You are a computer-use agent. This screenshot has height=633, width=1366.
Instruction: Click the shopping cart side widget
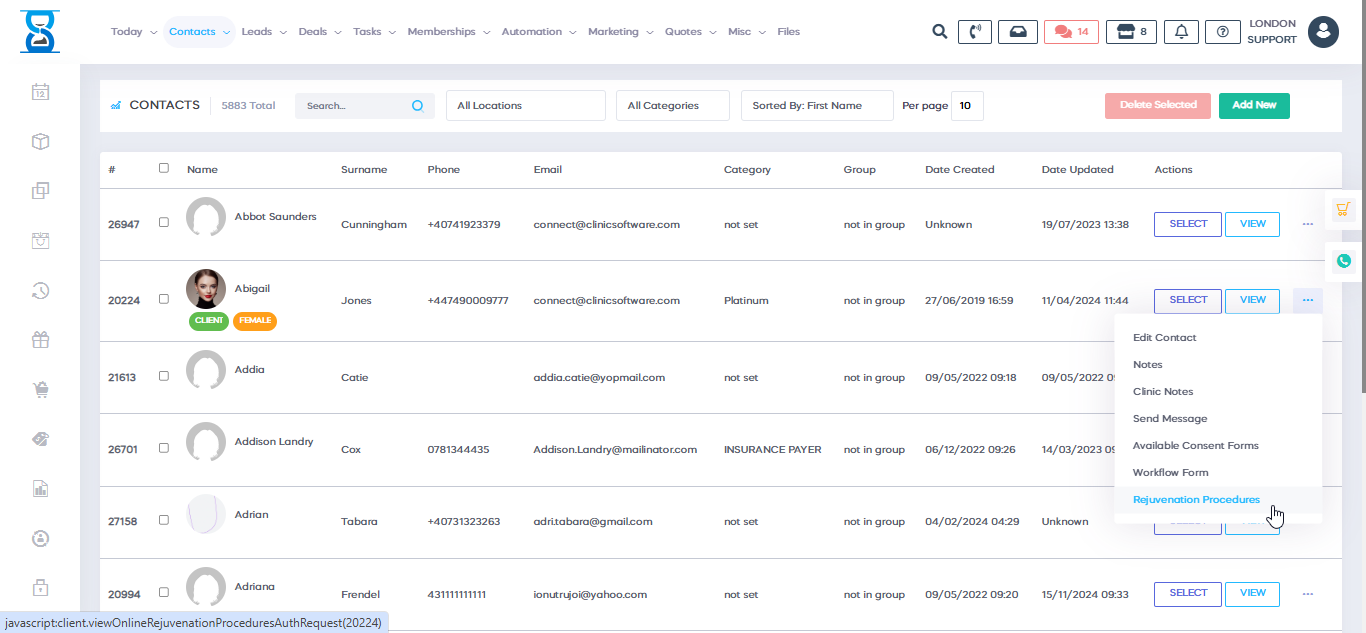(1343, 209)
